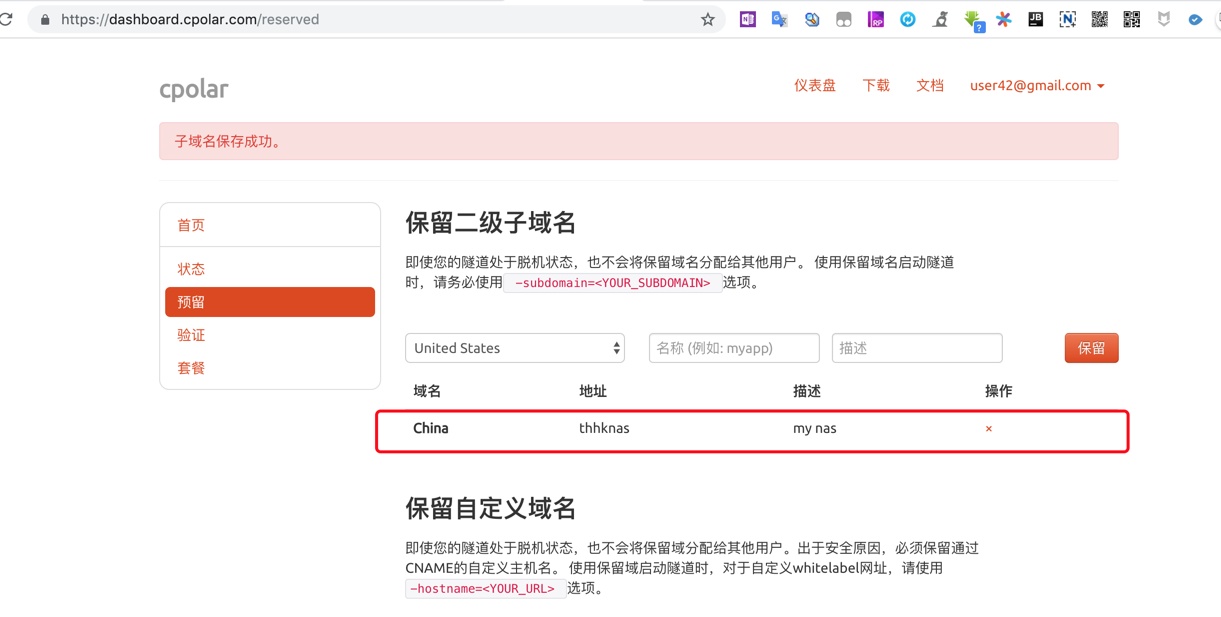Click the browser reload icon
Viewport: 1221px width, 617px height.
(x=6, y=19)
